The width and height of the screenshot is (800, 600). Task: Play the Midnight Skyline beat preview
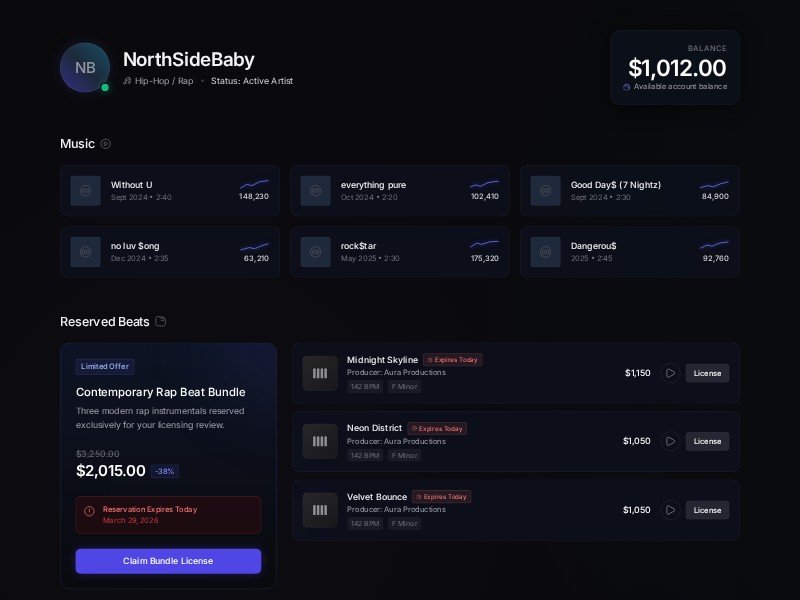[x=670, y=373]
